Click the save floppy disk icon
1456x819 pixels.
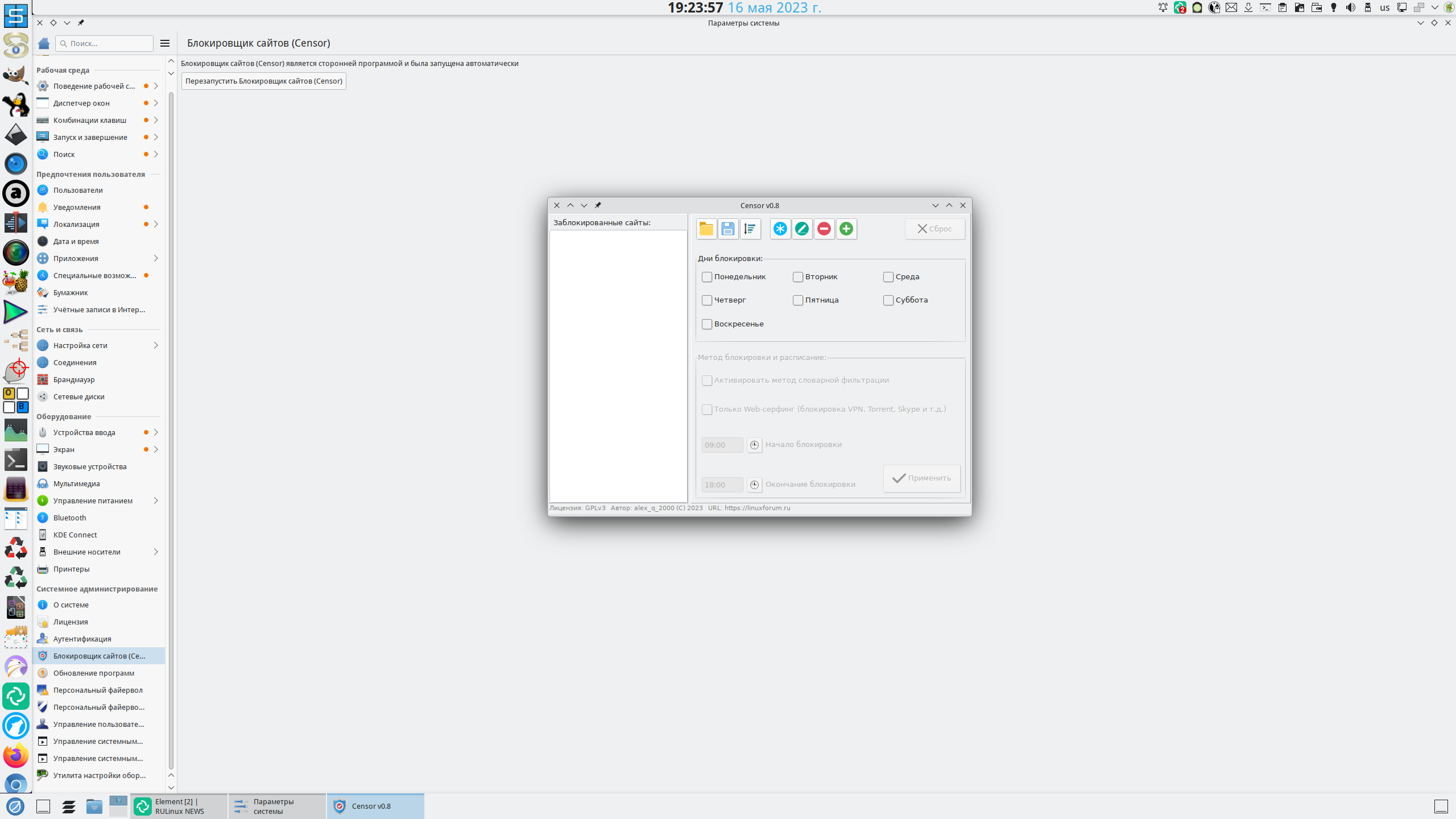point(727,229)
